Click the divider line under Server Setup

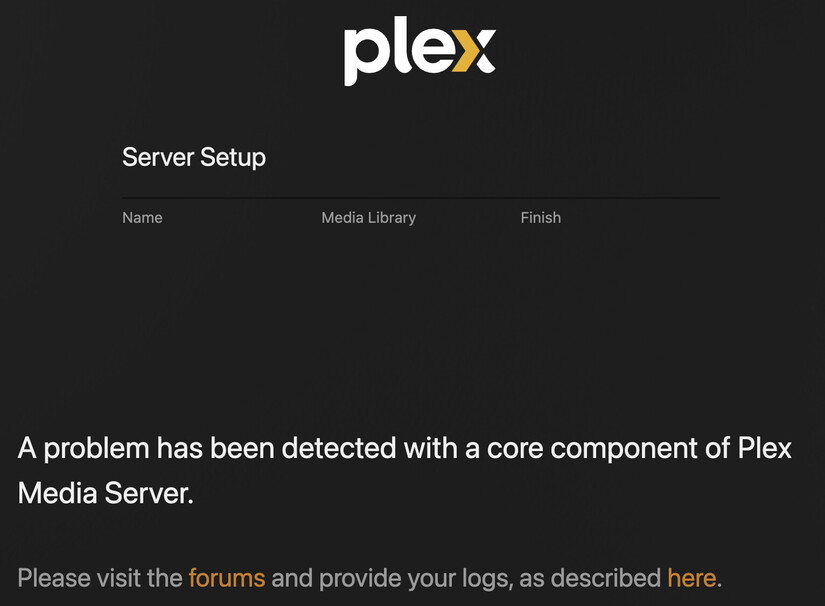pos(420,198)
